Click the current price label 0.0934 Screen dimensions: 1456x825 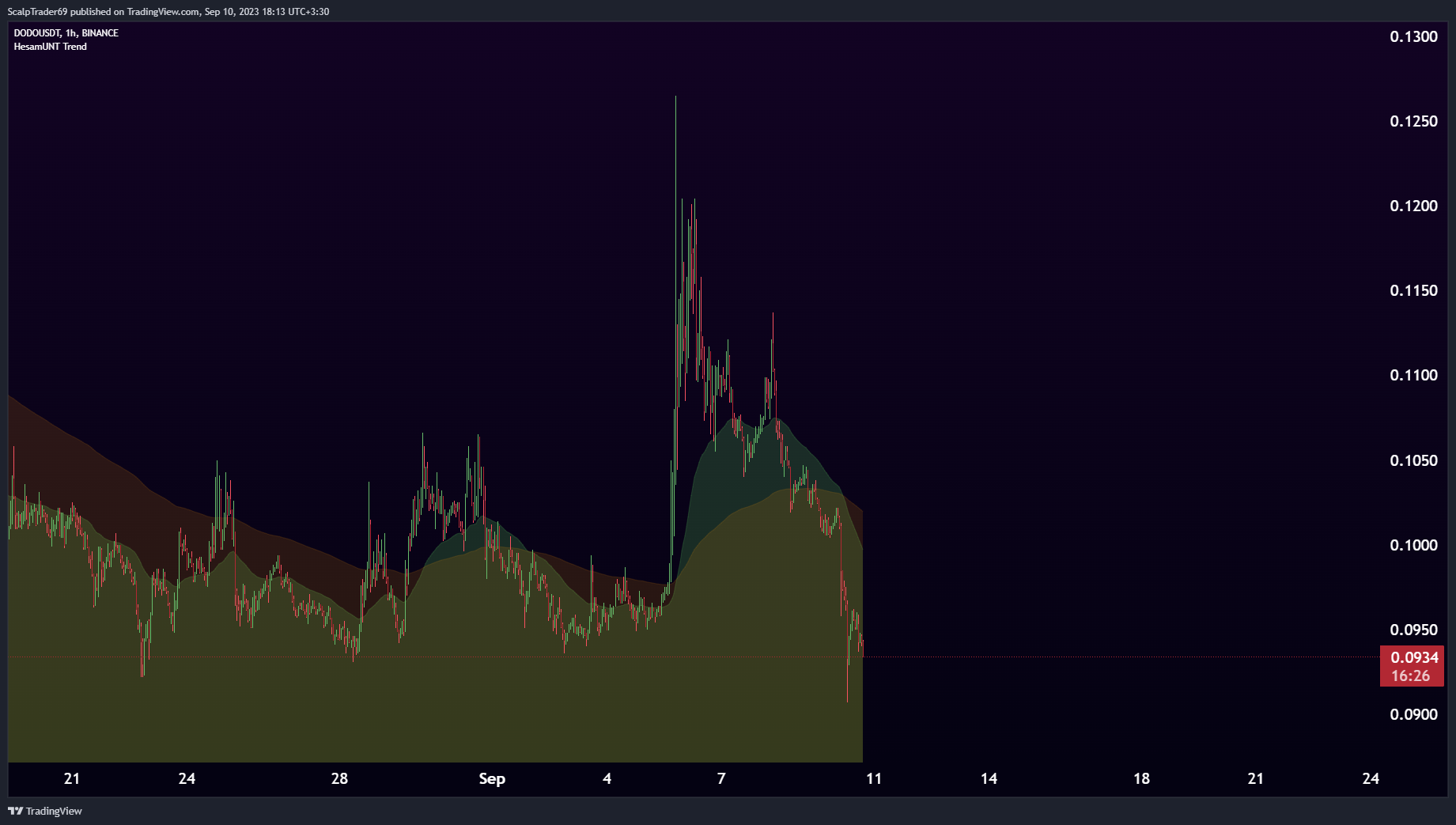tap(1415, 657)
